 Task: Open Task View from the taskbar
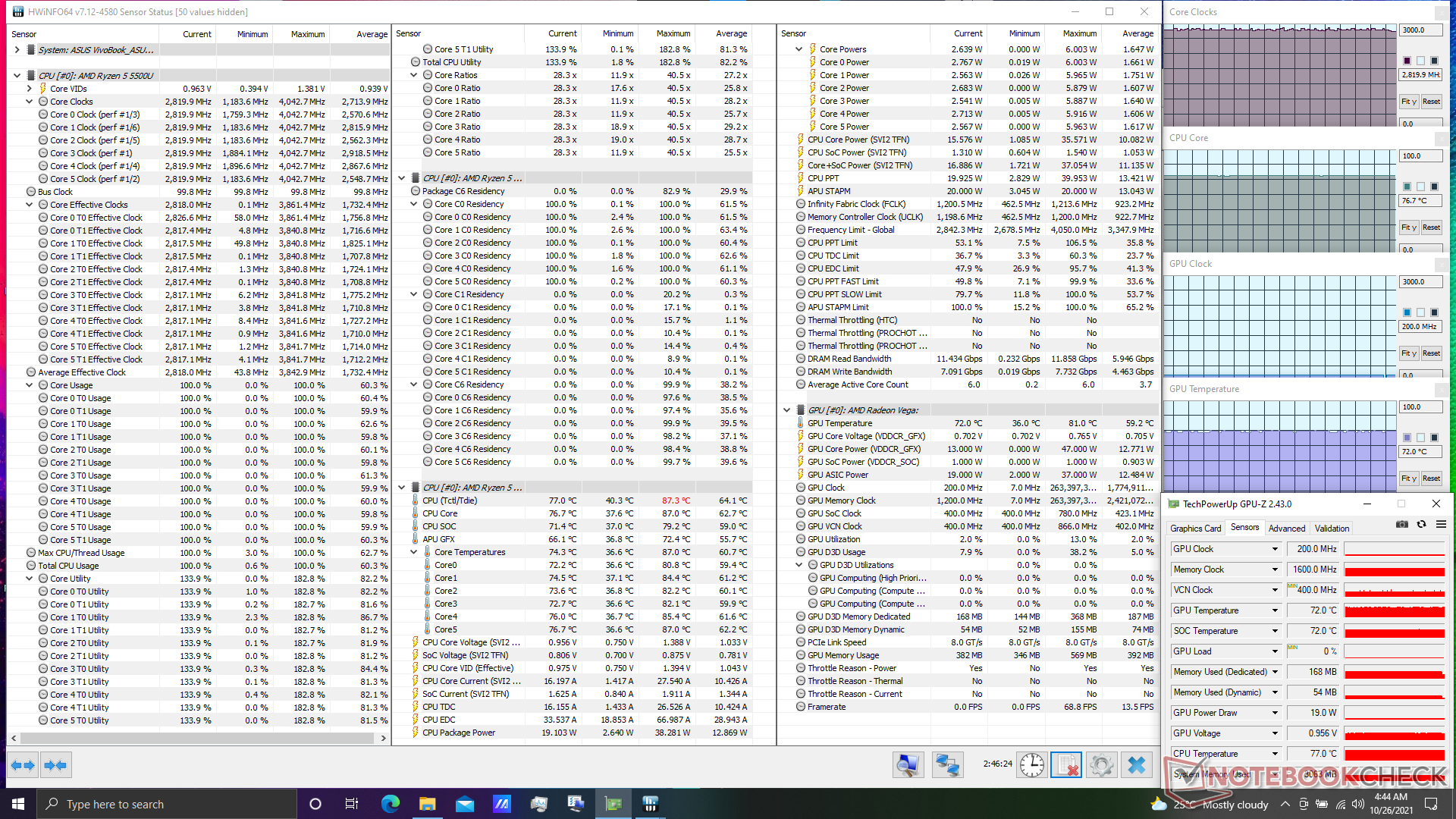[x=352, y=804]
